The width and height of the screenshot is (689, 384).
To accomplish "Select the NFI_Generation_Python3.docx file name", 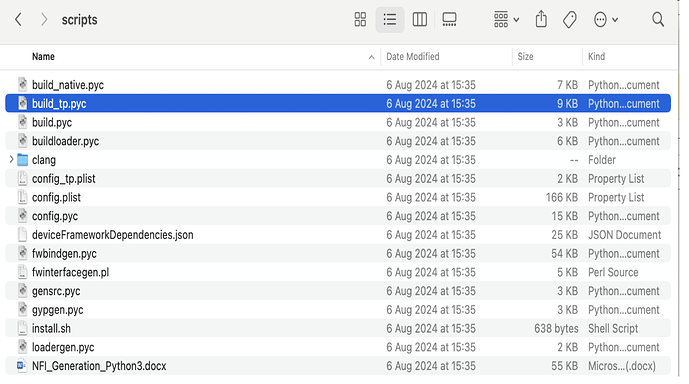I will 99,366.
